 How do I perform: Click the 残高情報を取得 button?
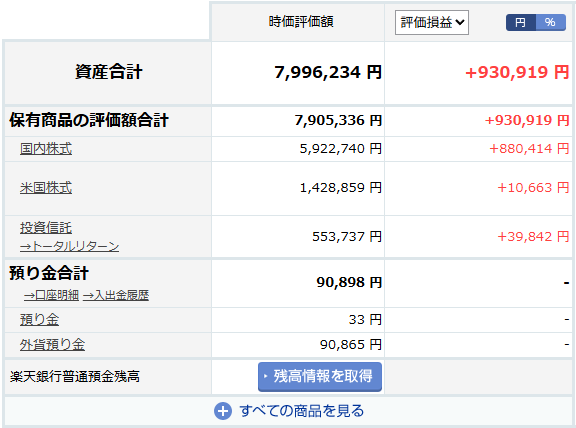tap(320, 377)
